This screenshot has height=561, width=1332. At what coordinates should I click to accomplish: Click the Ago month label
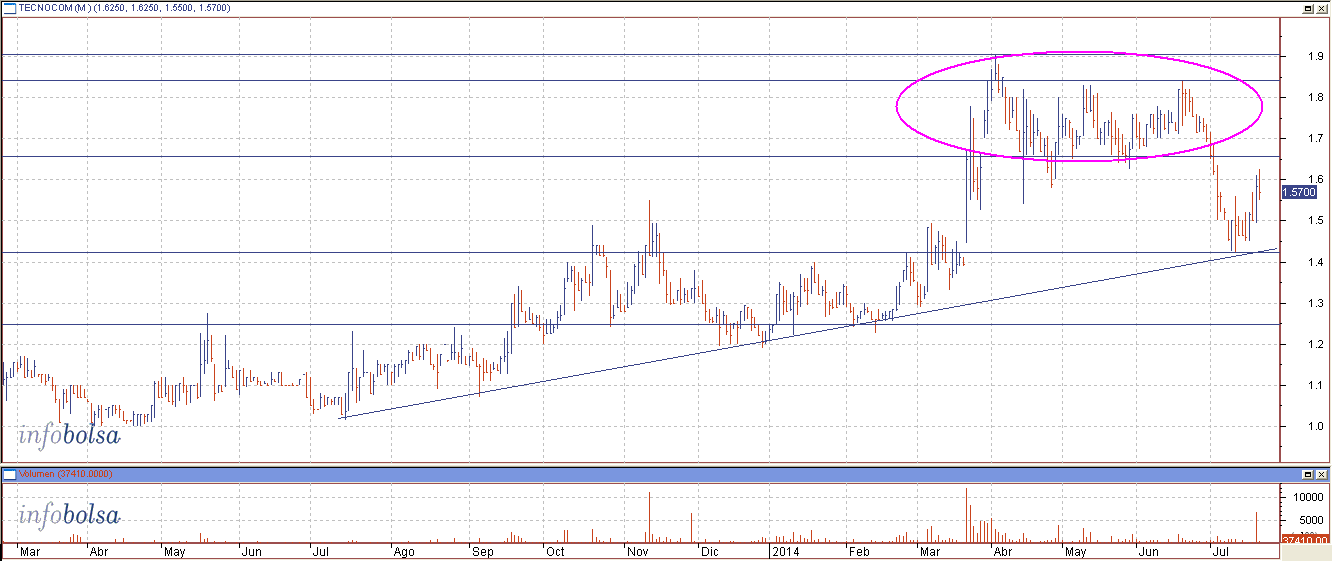pyautogui.click(x=404, y=552)
